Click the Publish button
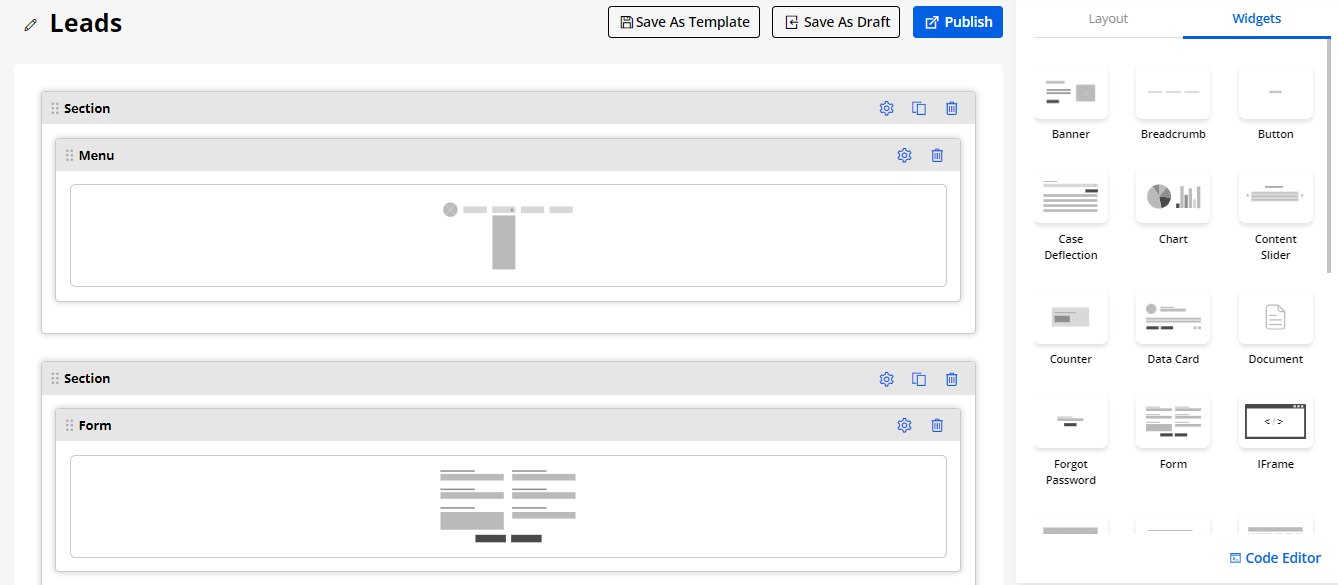Viewport: 1338px width, 585px height. click(x=957, y=22)
